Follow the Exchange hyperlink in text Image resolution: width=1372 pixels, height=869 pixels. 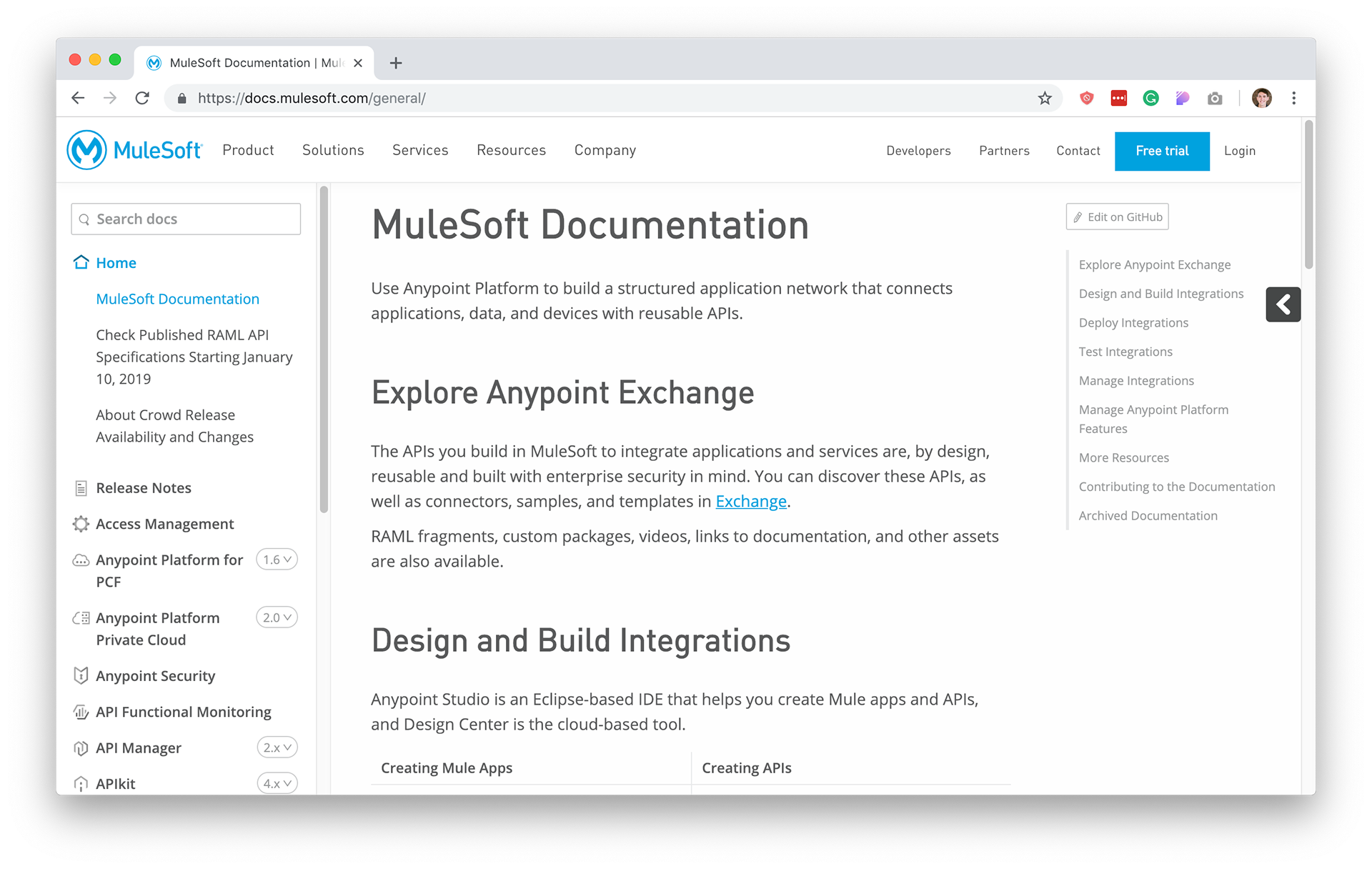pyautogui.click(x=750, y=502)
